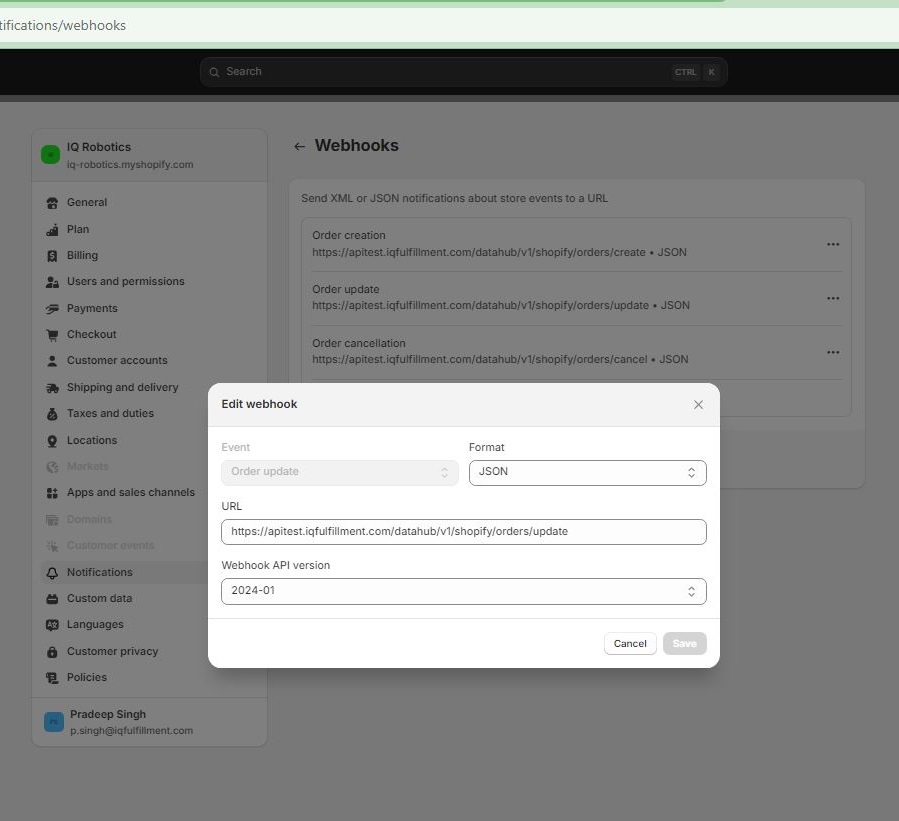Viewport: 899px width, 821px height.
Task: Click the Languages translation icon
Action: pyautogui.click(x=52, y=624)
